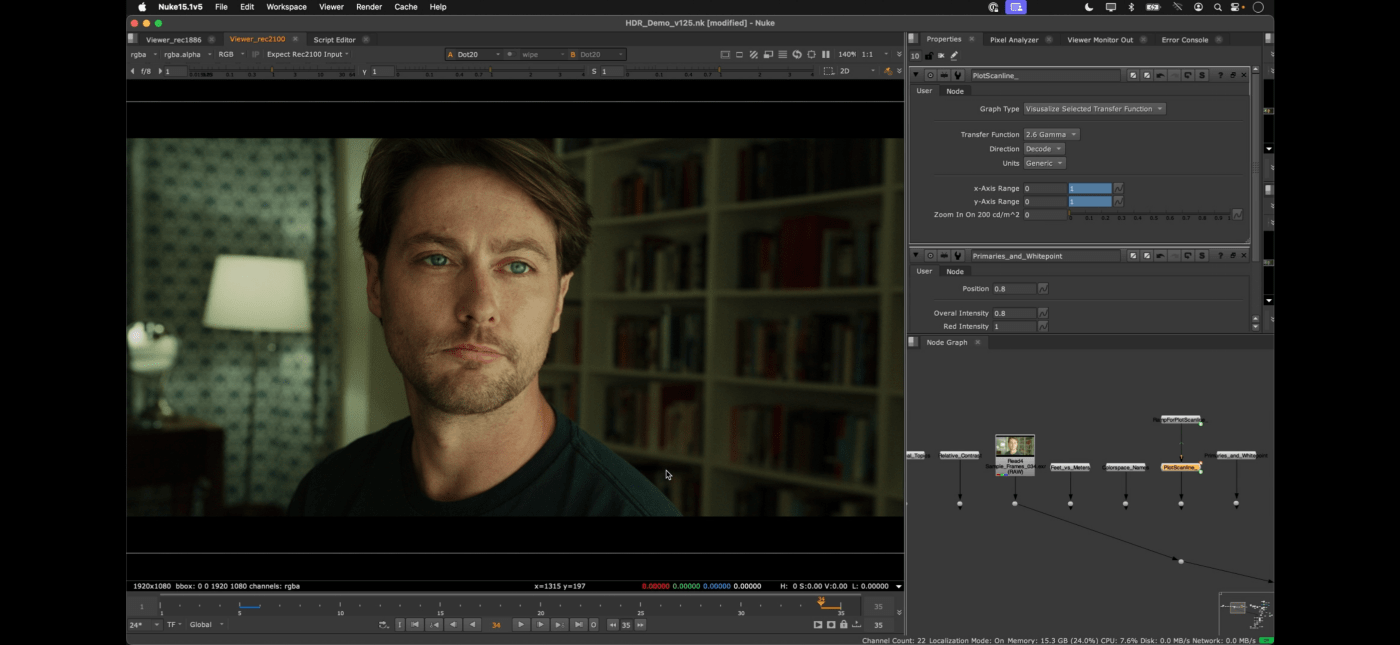Screen dimensions: 1400x645
Task: Select the Node tab of PlotScanline panel
Action: coord(955,91)
